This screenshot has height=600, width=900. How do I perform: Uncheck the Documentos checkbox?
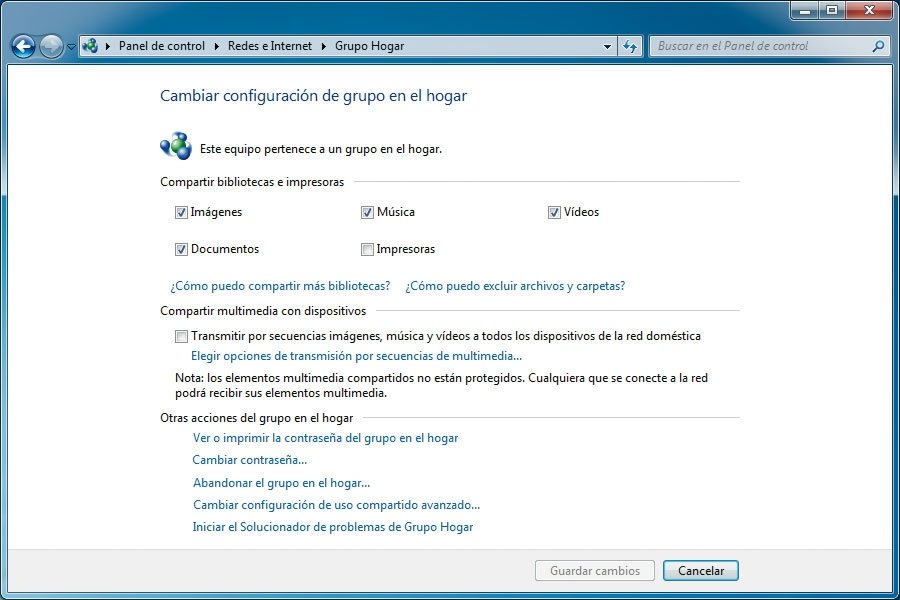181,249
